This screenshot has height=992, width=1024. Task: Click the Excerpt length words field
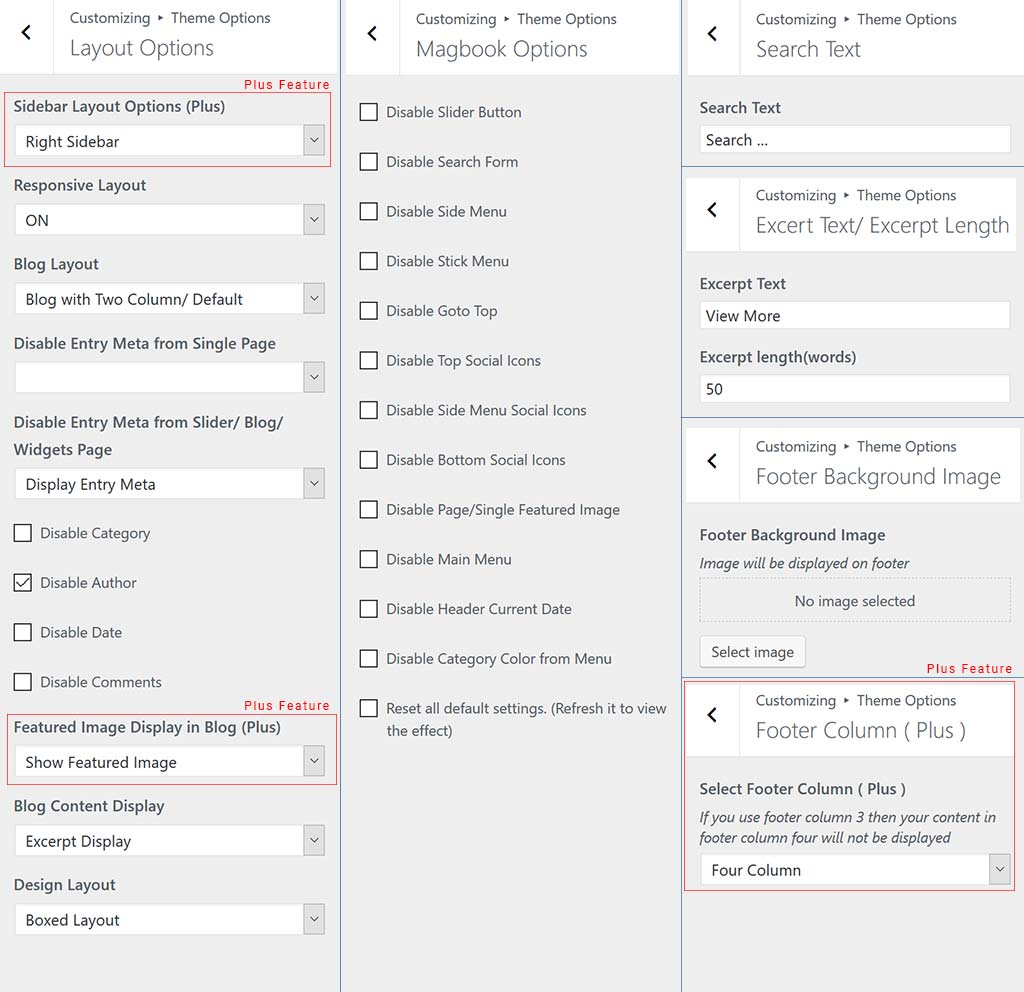click(855, 389)
